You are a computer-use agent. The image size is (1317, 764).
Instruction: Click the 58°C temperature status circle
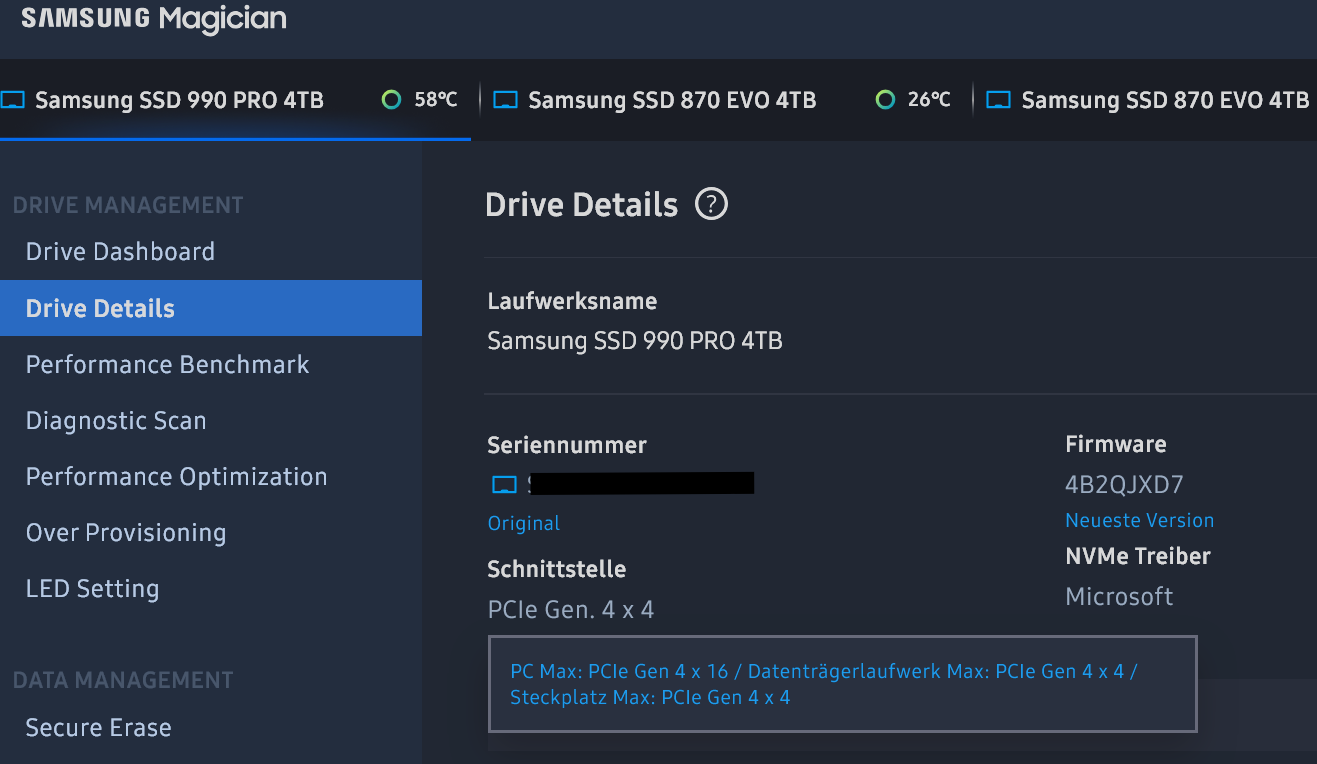(391, 100)
